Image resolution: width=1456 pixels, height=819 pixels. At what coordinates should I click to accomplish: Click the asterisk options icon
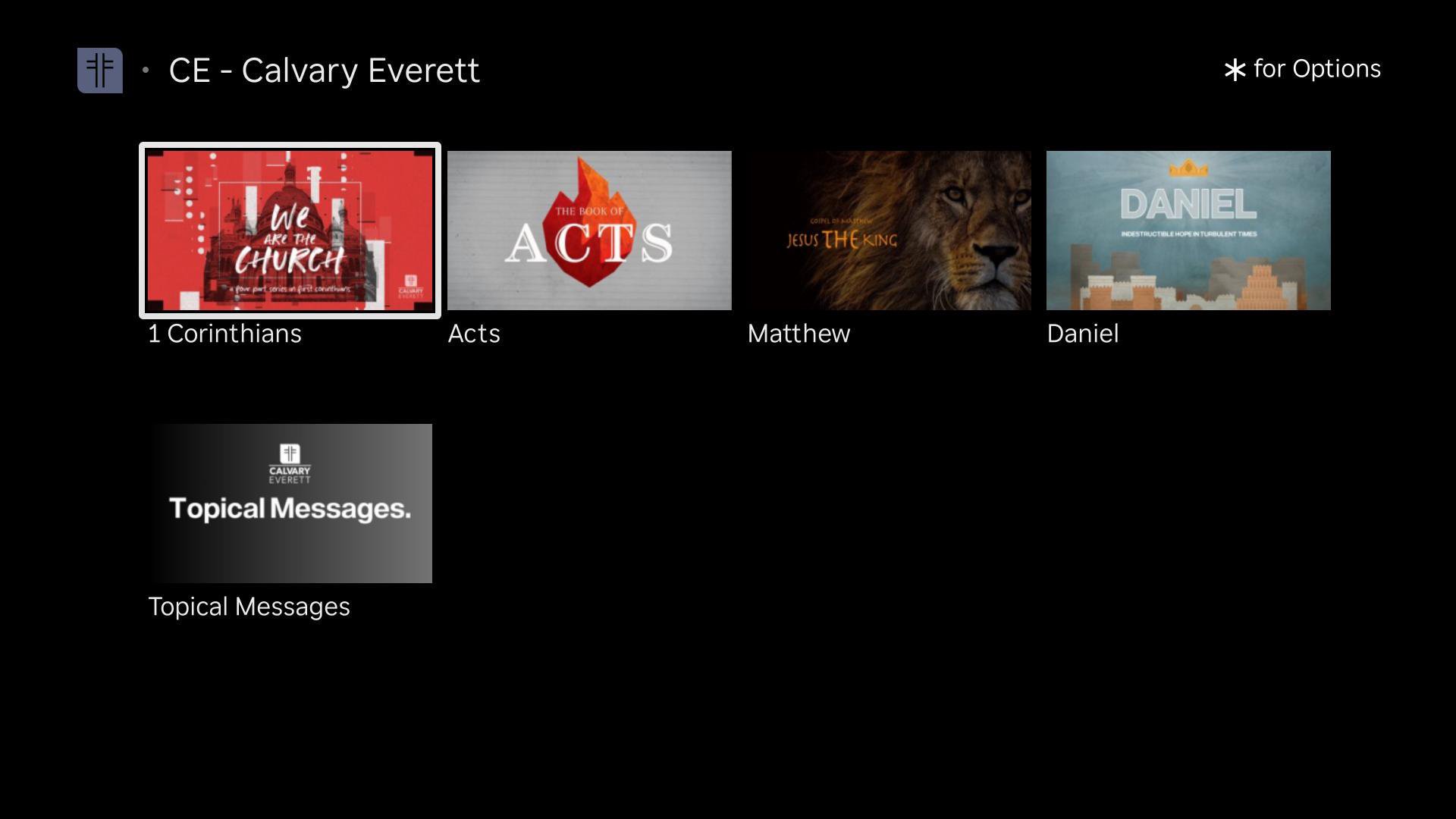coord(1235,71)
